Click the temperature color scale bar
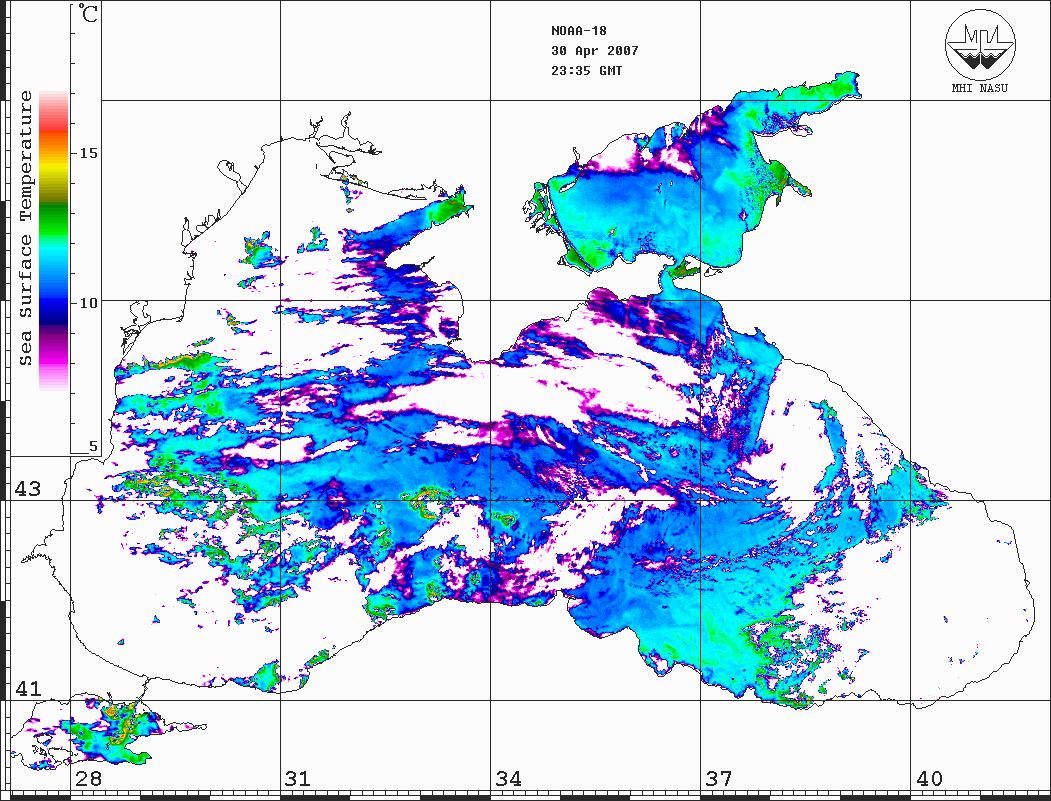Screen dimensions: 1051x801 click(x=54, y=241)
